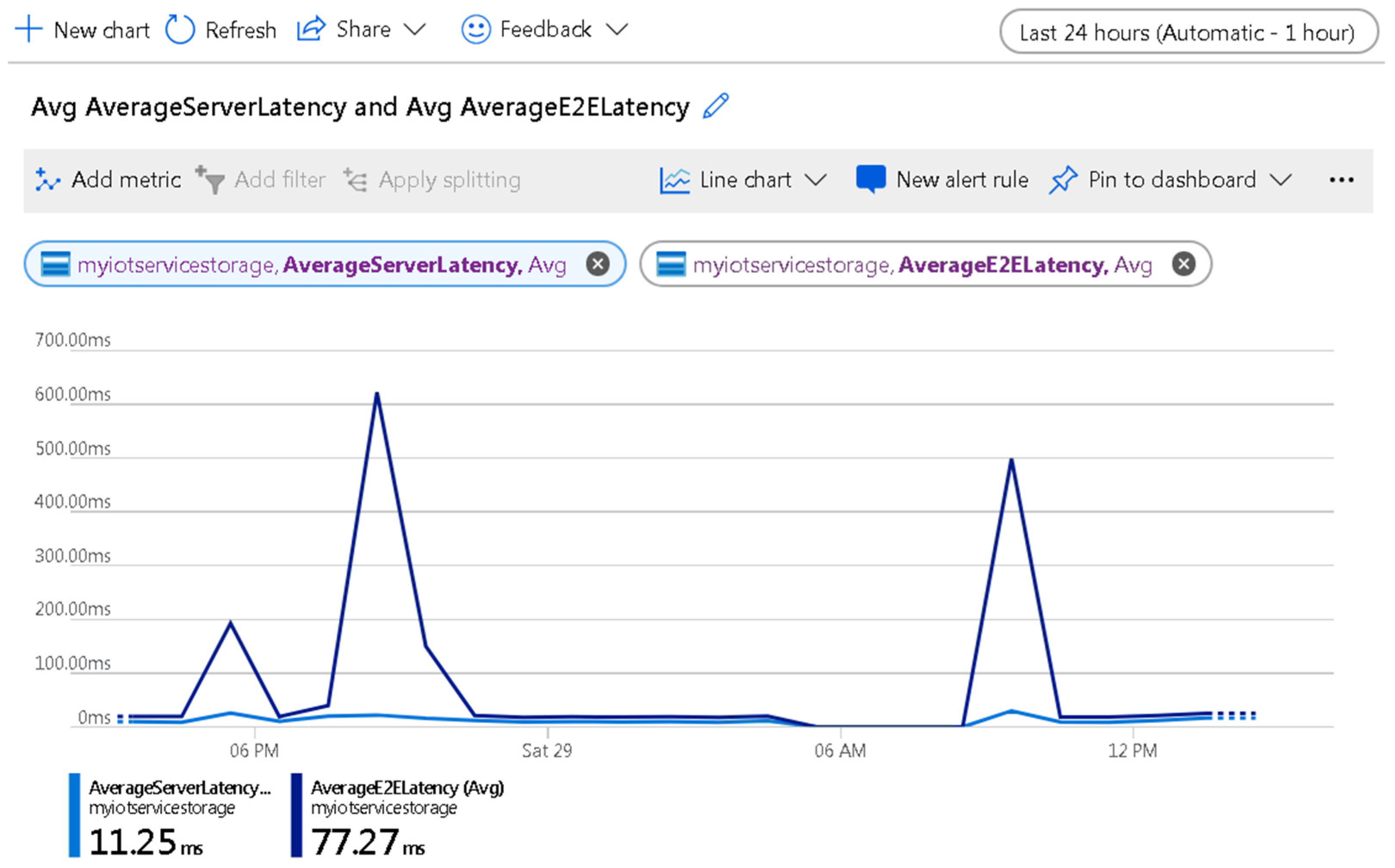1395x868 pixels.
Task: Remove the AverageServerLatency metric pill
Action: click(x=597, y=264)
